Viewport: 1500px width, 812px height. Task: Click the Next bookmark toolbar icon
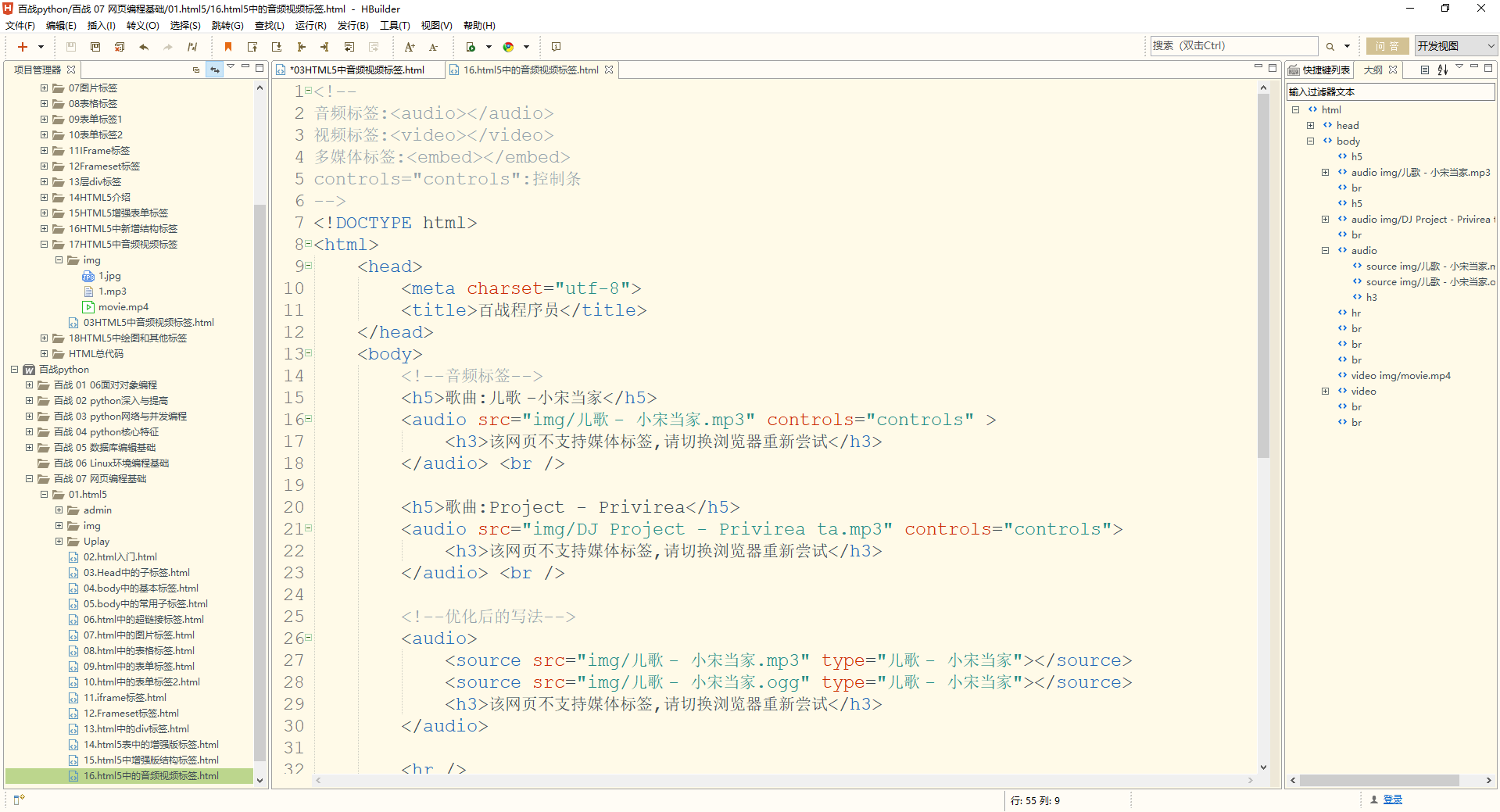pyautogui.click(x=277, y=47)
